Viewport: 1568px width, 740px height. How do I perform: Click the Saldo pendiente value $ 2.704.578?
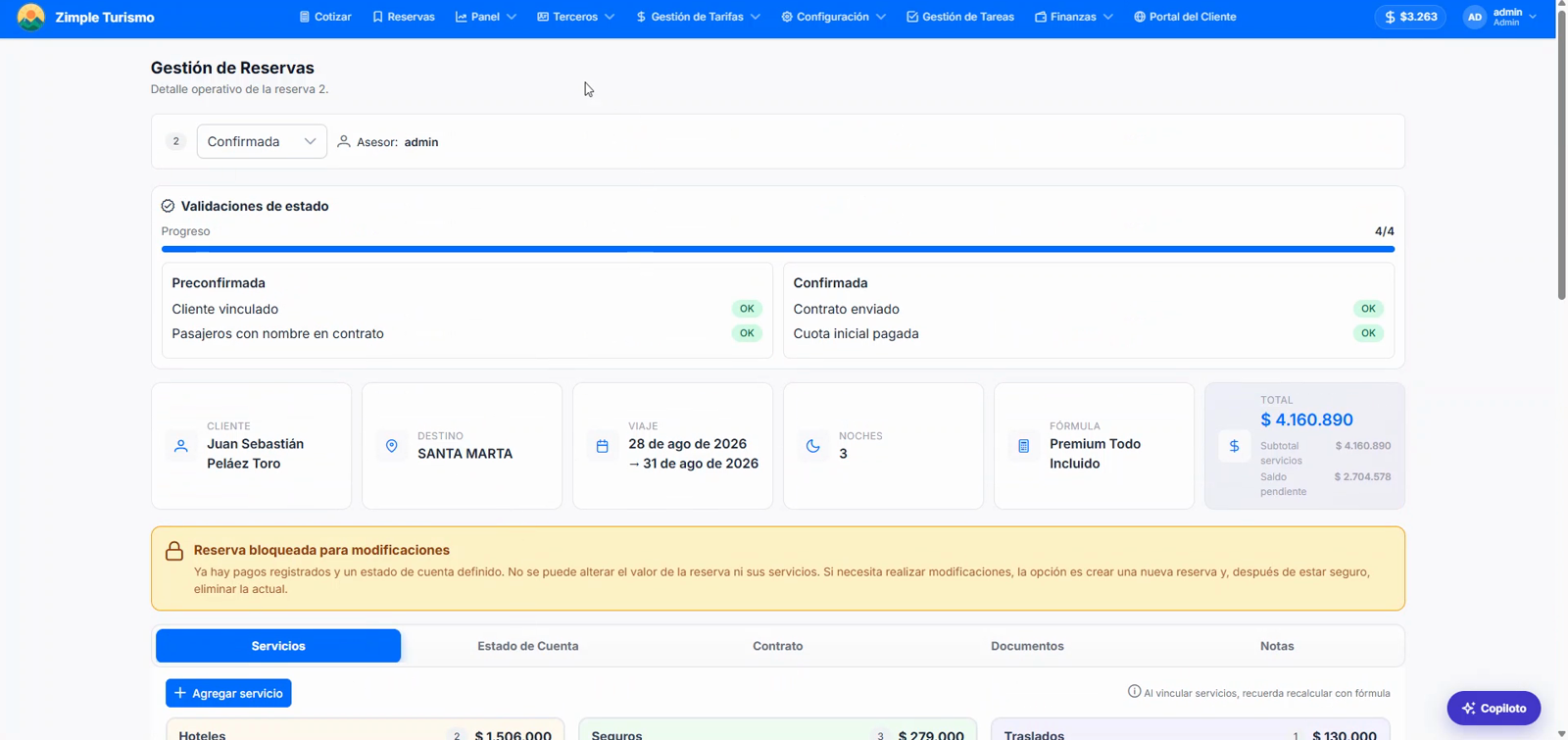[x=1362, y=476]
